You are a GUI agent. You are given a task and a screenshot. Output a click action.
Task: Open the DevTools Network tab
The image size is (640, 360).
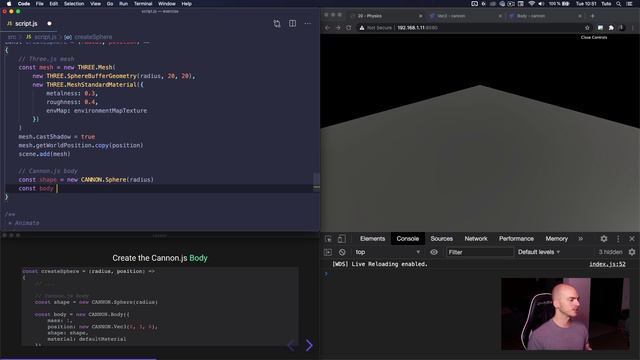pyautogui.click(x=476, y=239)
